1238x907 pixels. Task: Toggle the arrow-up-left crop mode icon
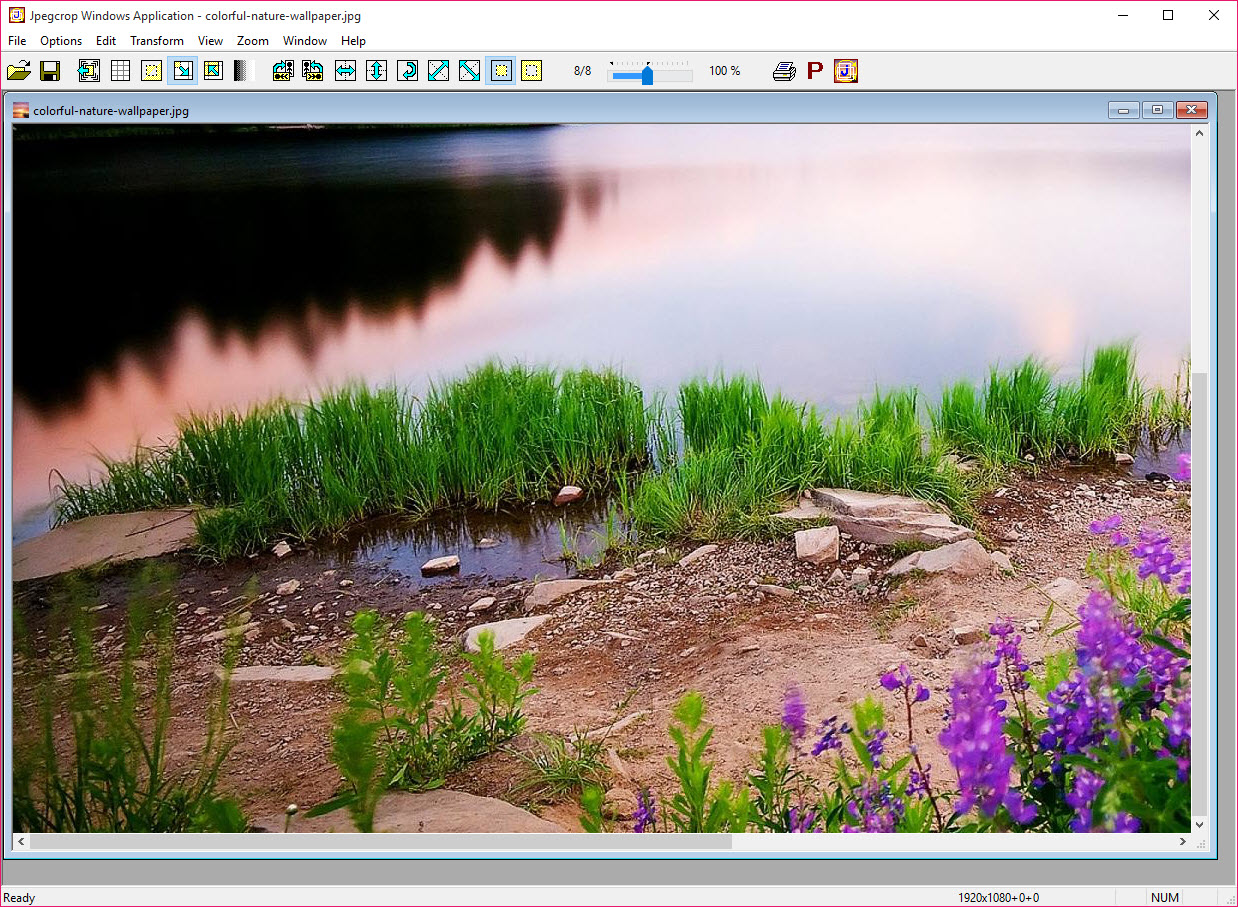point(213,71)
